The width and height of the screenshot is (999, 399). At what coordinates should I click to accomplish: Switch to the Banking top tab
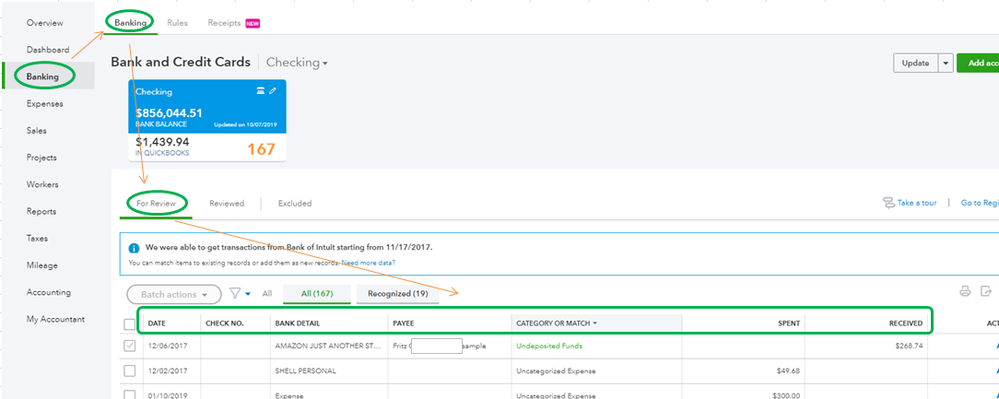[130, 22]
